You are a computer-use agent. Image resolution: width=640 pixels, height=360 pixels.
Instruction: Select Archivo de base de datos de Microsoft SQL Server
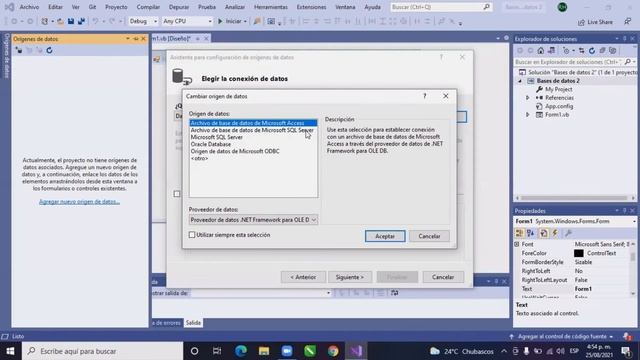pos(252,130)
